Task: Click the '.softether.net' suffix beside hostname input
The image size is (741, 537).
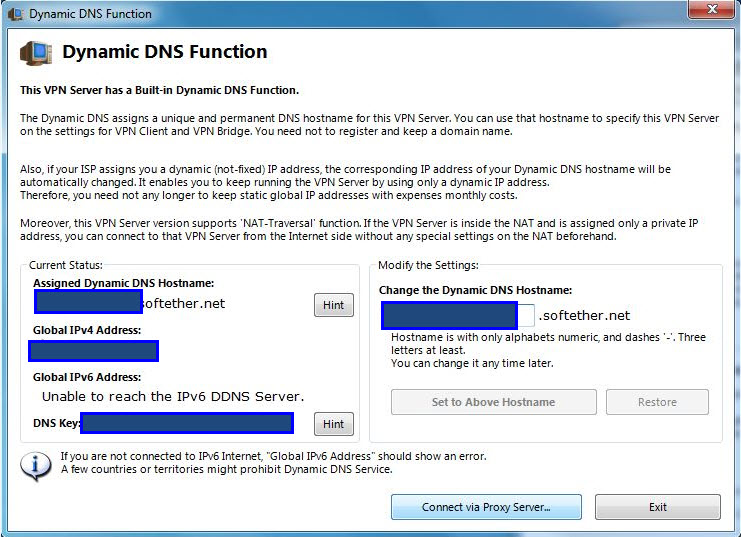Action: click(584, 316)
